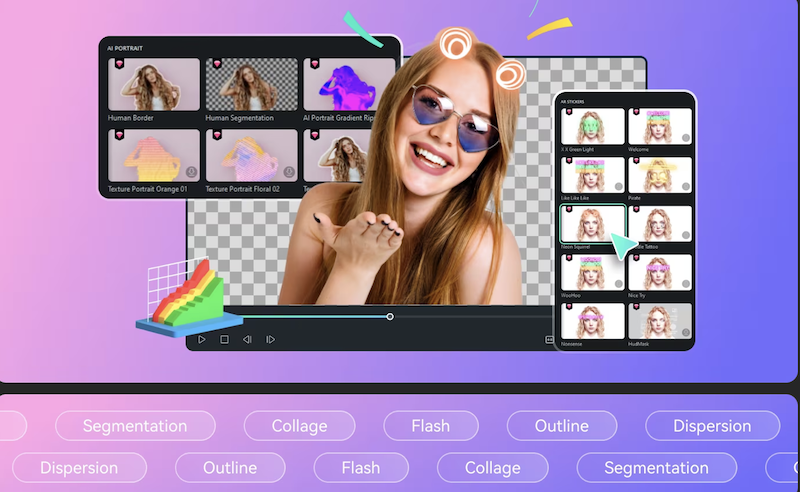Choose the Welcome AR sticker
This screenshot has height=492, width=800.
660,126
